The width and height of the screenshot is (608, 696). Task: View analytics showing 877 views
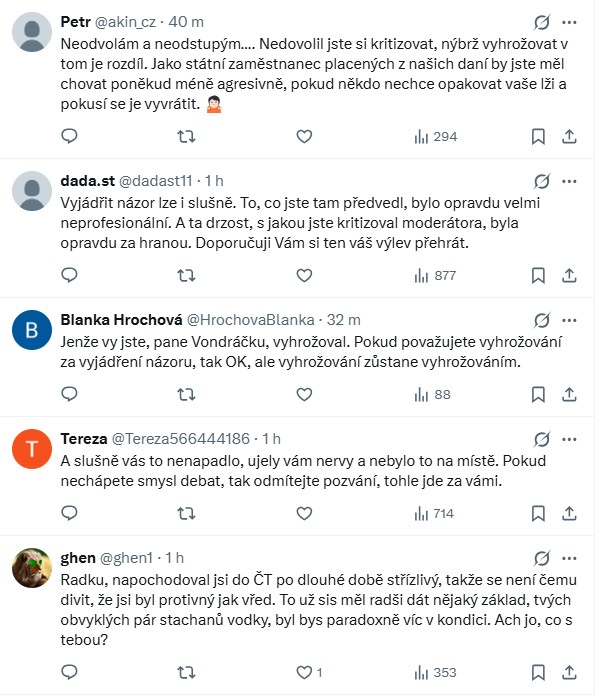[x=434, y=275]
